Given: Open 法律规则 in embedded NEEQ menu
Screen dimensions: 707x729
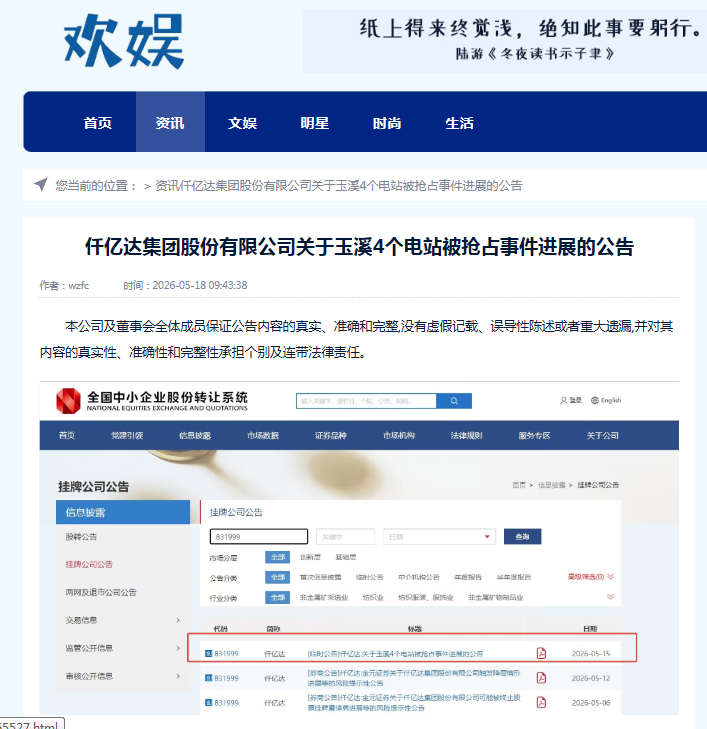Looking at the screenshot, I should point(466,436).
